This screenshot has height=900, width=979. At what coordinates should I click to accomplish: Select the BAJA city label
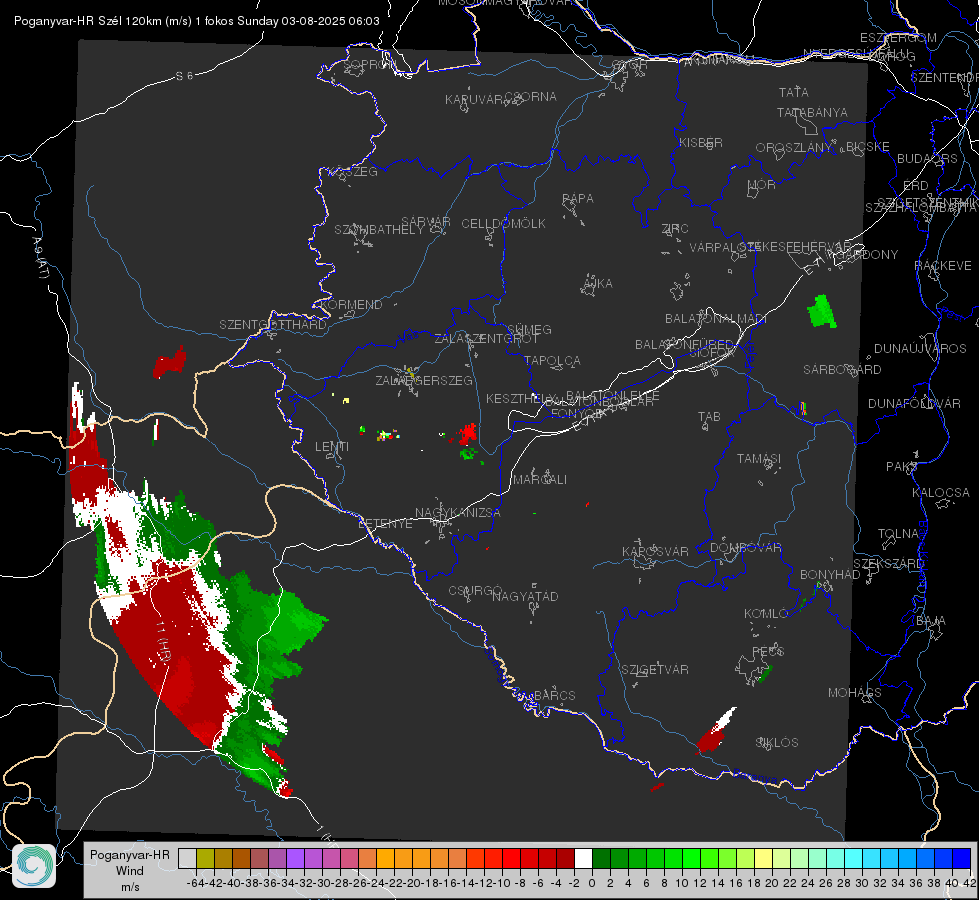pyautogui.click(x=931, y=620)
